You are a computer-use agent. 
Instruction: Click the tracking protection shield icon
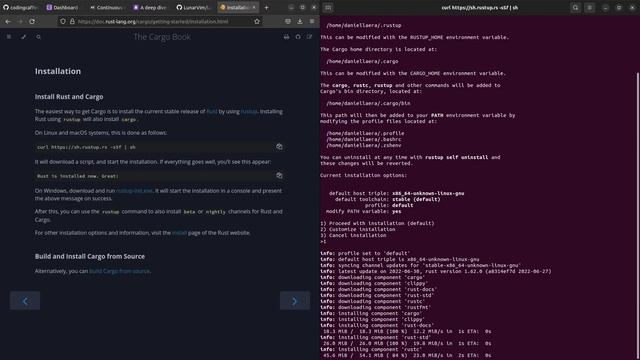(63, 21)
